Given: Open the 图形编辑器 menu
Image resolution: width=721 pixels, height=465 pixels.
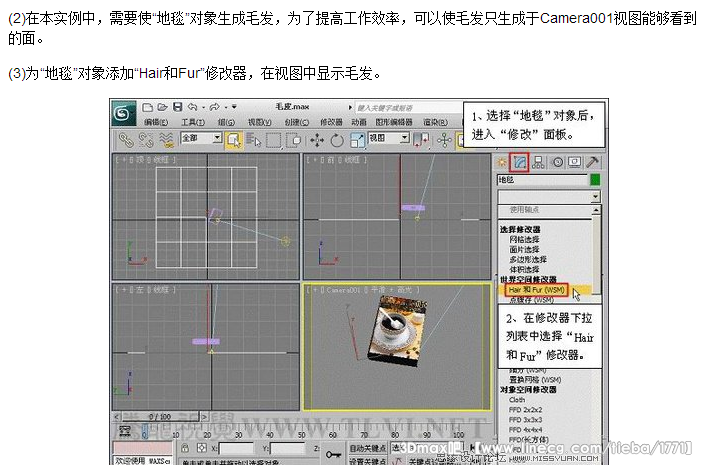Looking at the screenshot, I should tap(394, 122).
